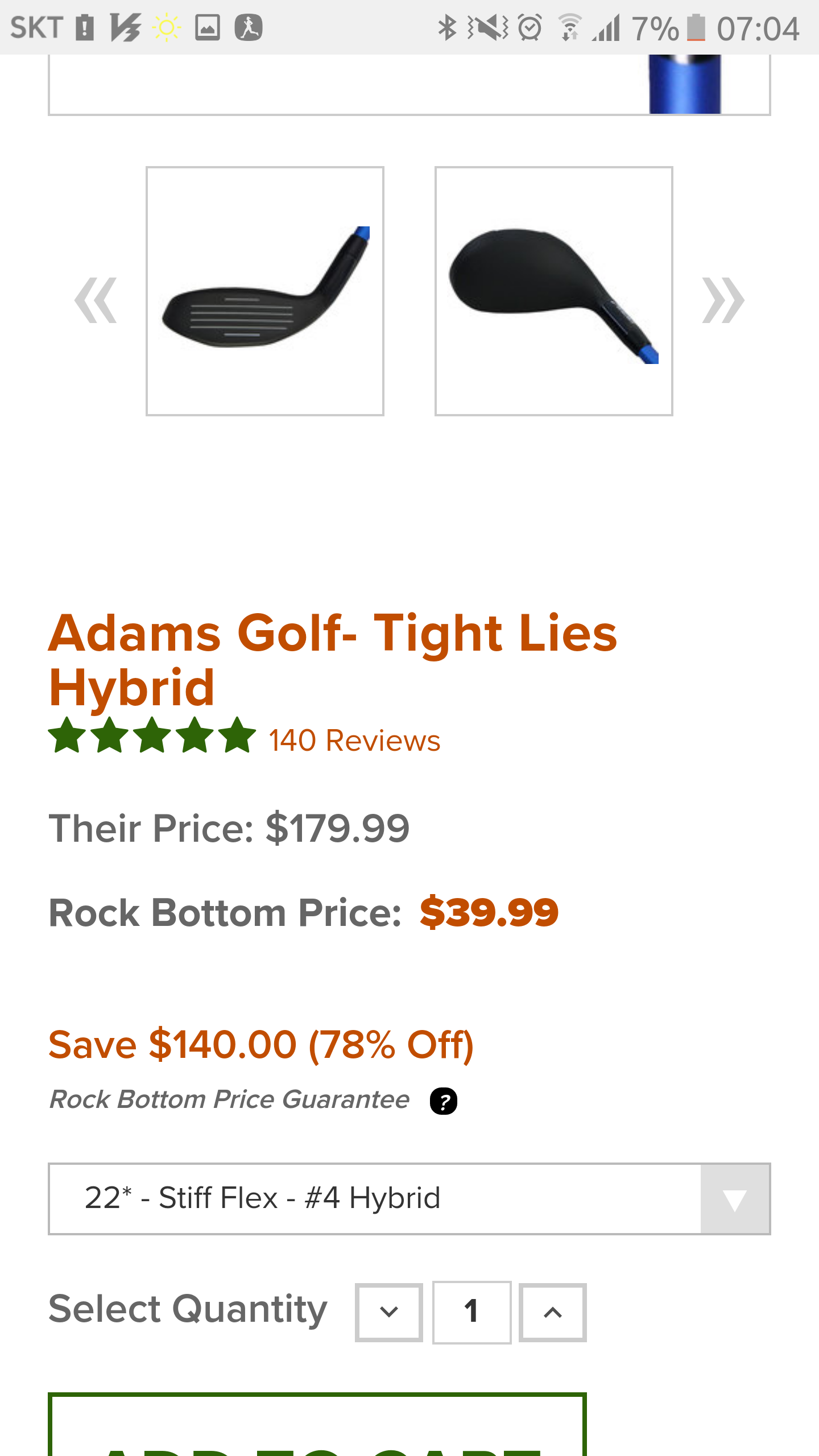Select the club top-view thumbnail image

pos(554,291)
